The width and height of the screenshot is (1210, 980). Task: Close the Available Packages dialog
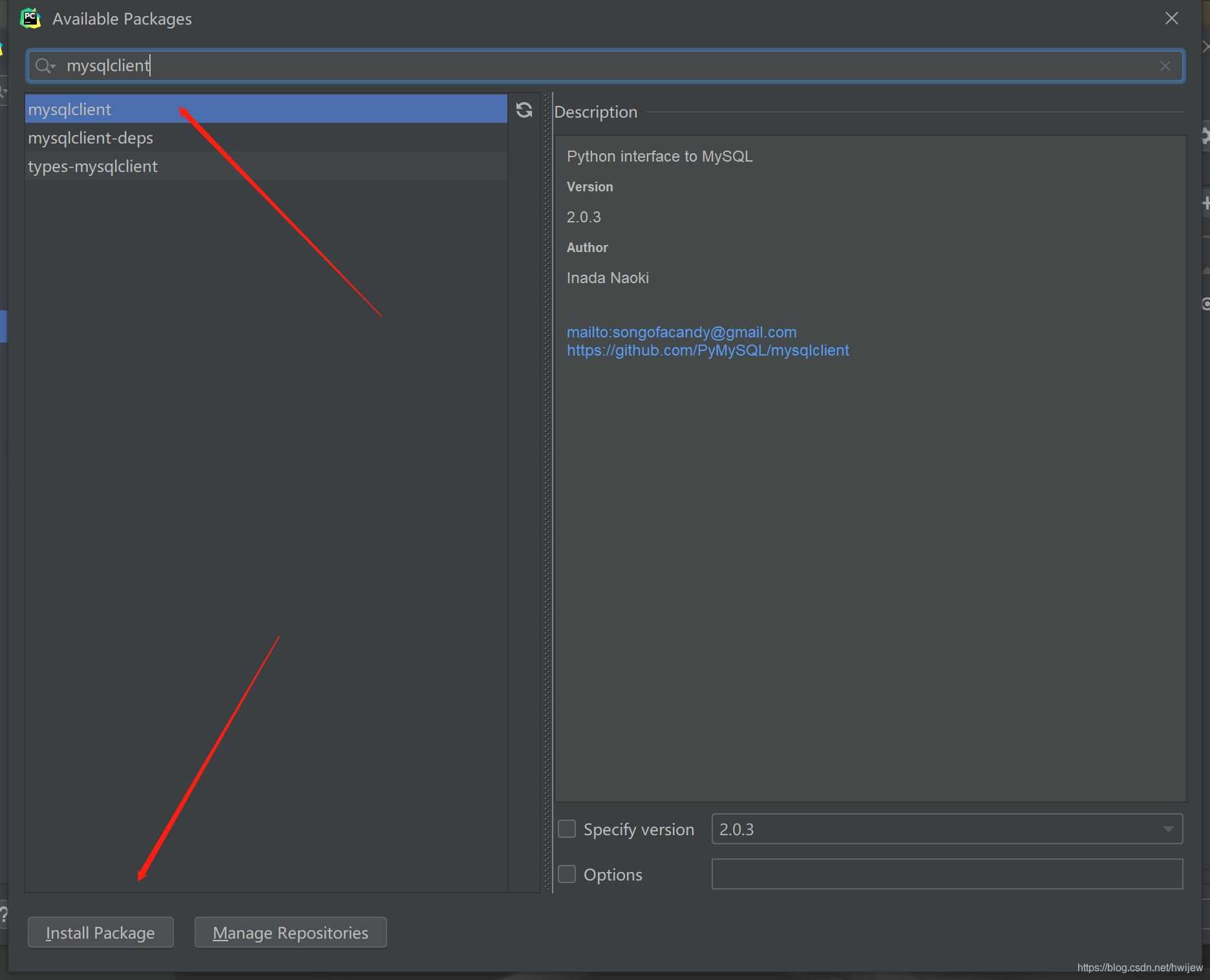pyautogui.click(x=1172, y=18)
